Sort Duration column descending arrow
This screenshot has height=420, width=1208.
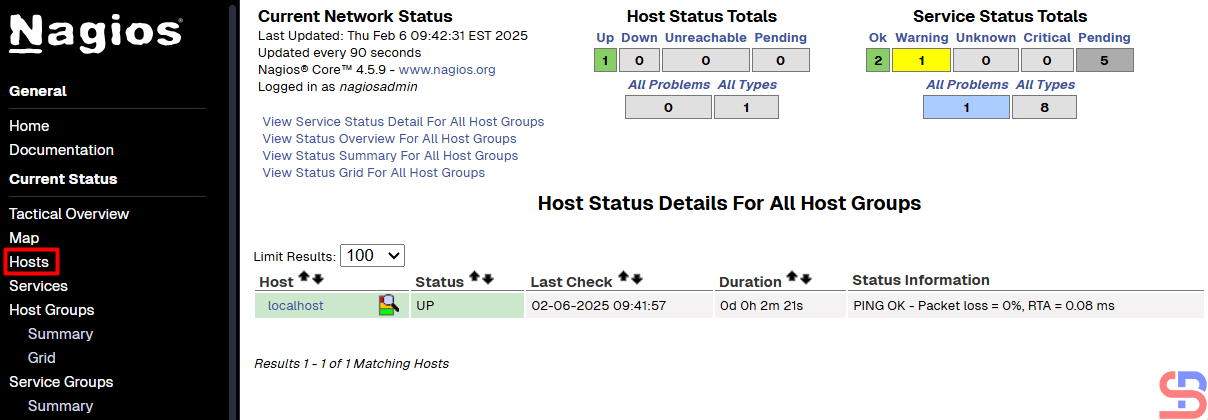pos(806,277)
